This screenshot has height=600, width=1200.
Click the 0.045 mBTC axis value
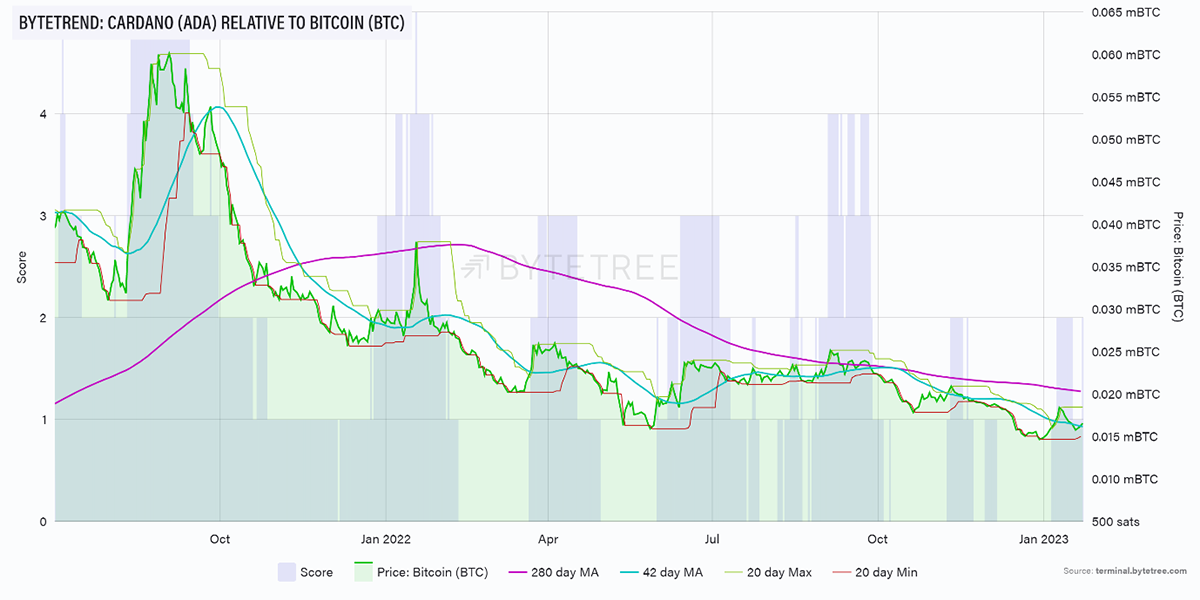pos(1126,182)
